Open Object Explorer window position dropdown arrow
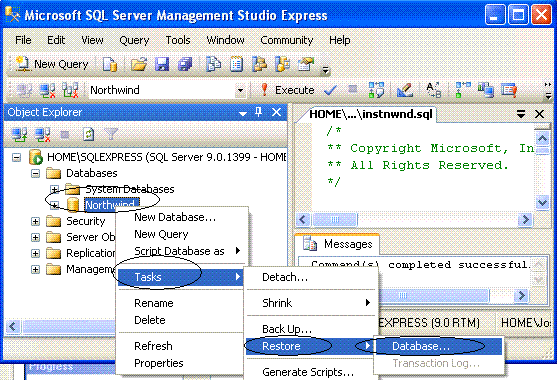The height and width of the screenshot is (380, 557). pyautogui.click(x=243, y=113)
